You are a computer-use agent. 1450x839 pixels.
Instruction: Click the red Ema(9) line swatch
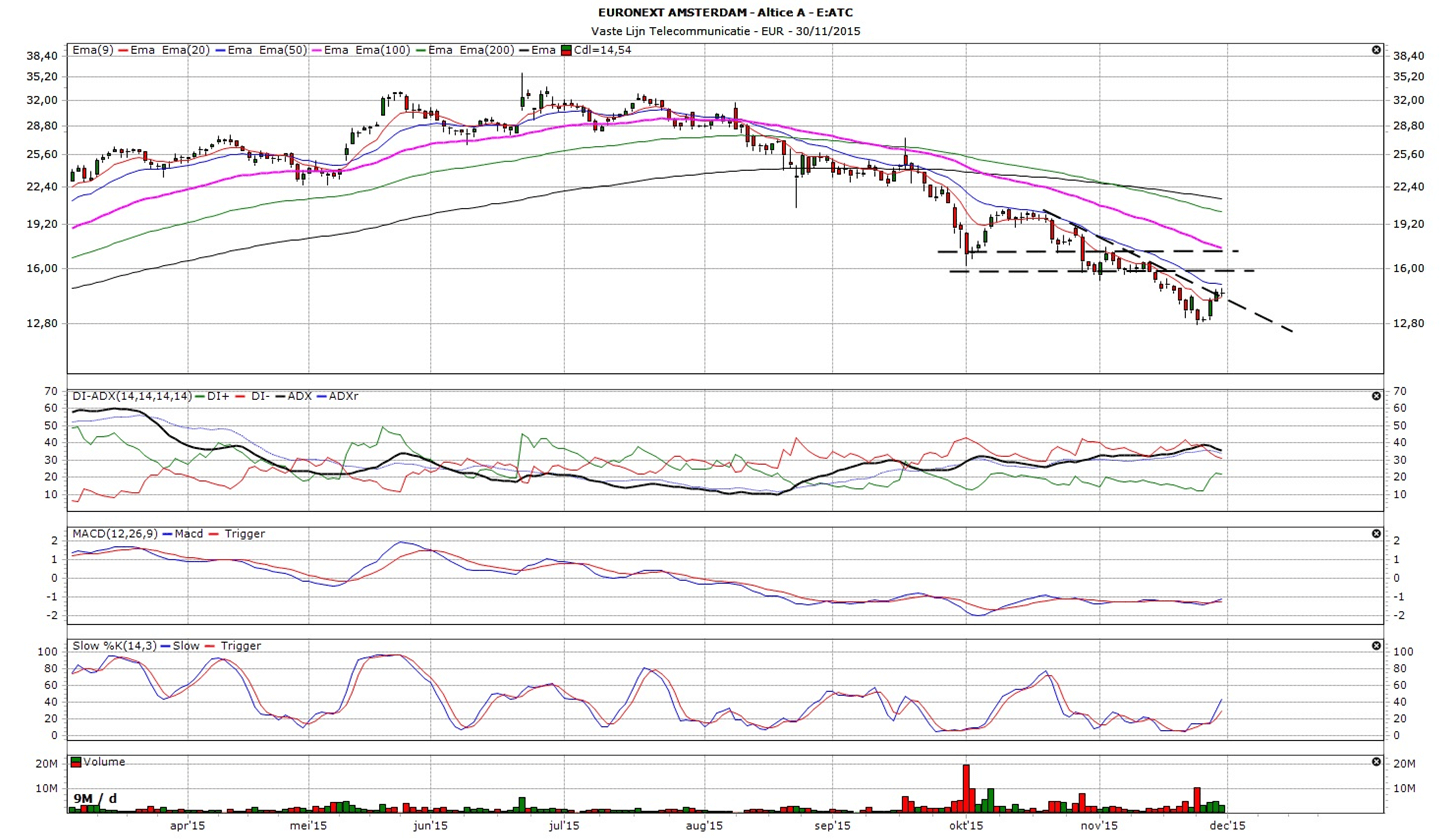pyautogui.click(x=124, y=50)
